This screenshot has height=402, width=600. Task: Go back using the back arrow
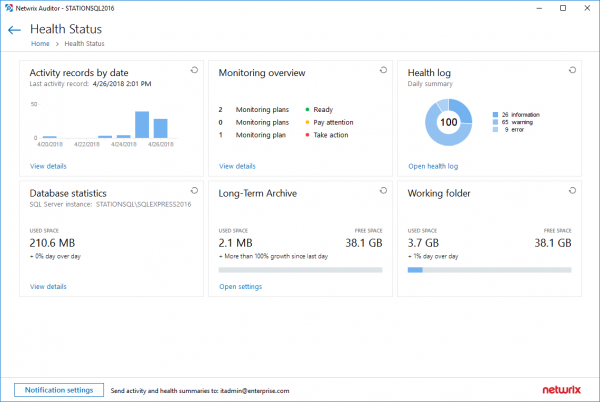click(14, 30)
